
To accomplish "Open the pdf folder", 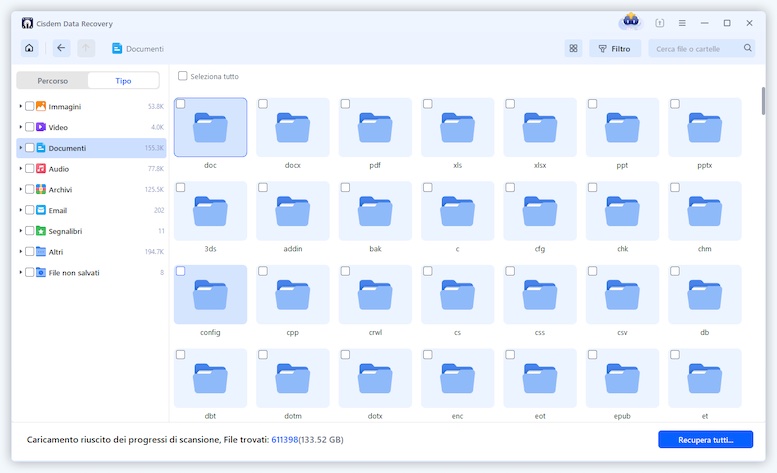I will coord(375,128).
